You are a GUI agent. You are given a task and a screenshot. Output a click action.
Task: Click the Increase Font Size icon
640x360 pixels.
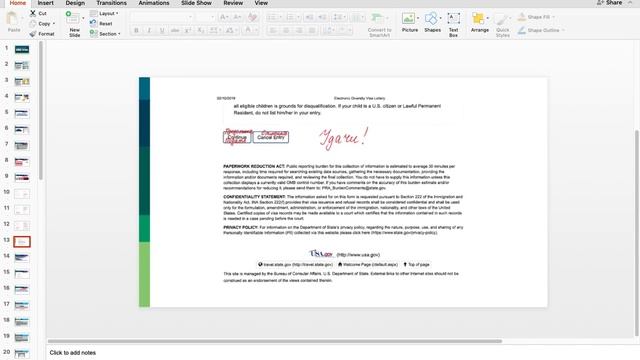224,17
